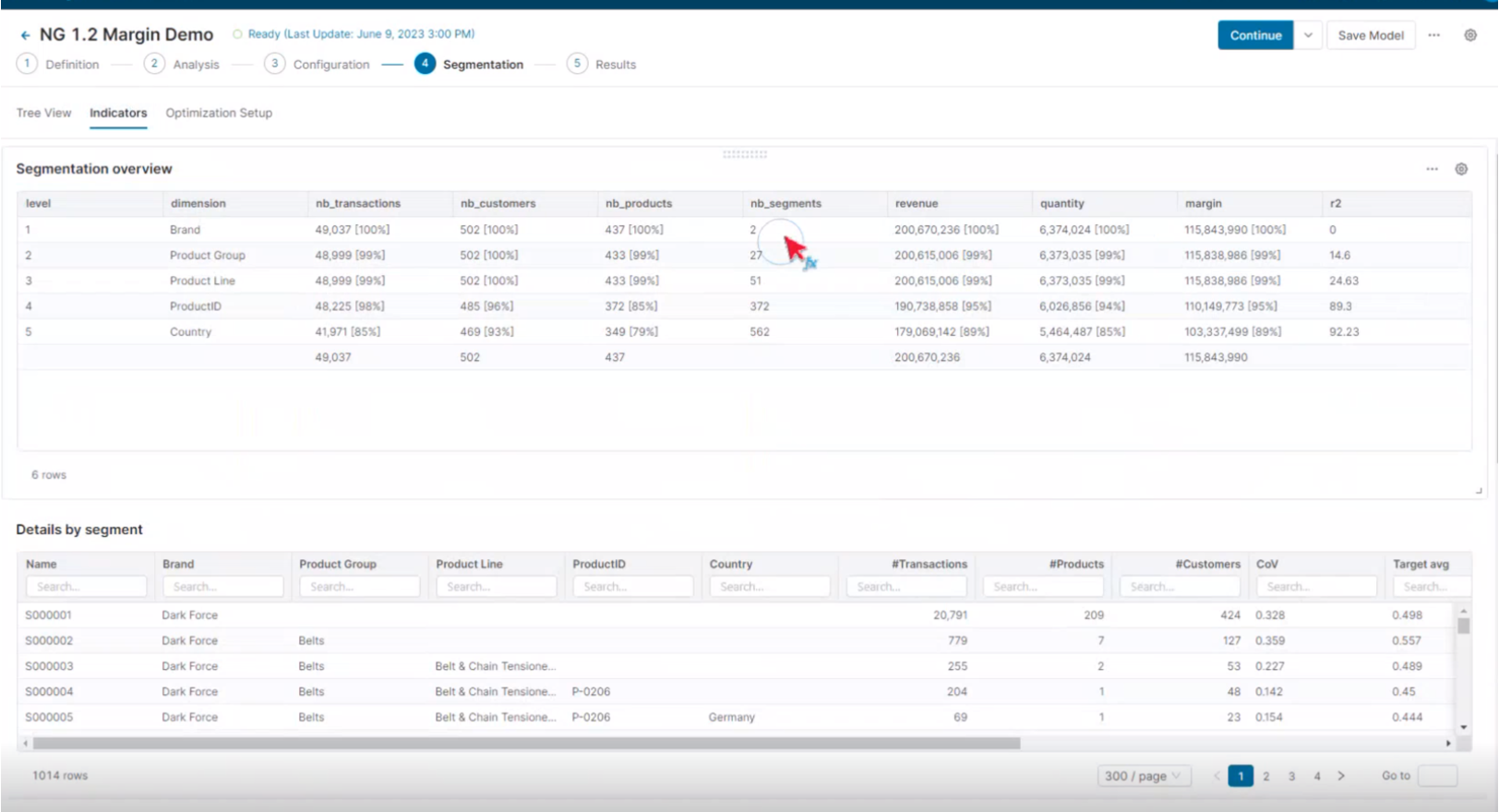Select page 2 in the pagination
Image resolution: width=1499 pixels, height=812 pixels.
click(1266, 776)
